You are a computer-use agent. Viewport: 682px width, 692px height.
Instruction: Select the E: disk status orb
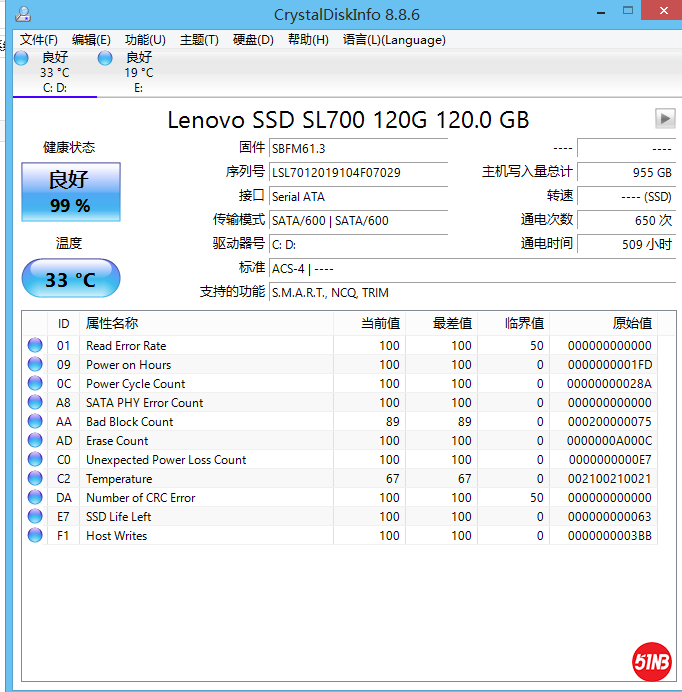point(104,58)
